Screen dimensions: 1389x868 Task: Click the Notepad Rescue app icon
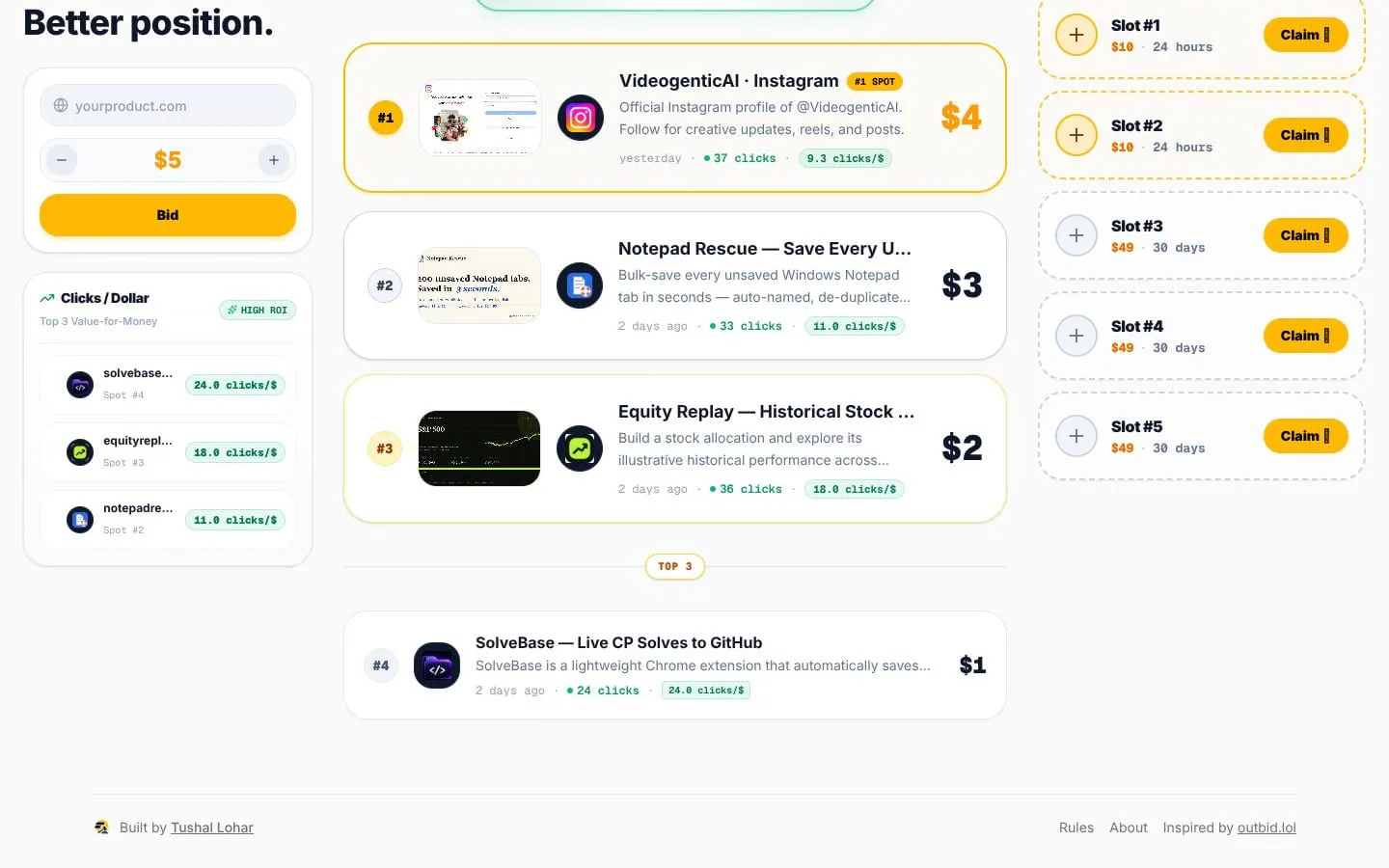point(580,285)
